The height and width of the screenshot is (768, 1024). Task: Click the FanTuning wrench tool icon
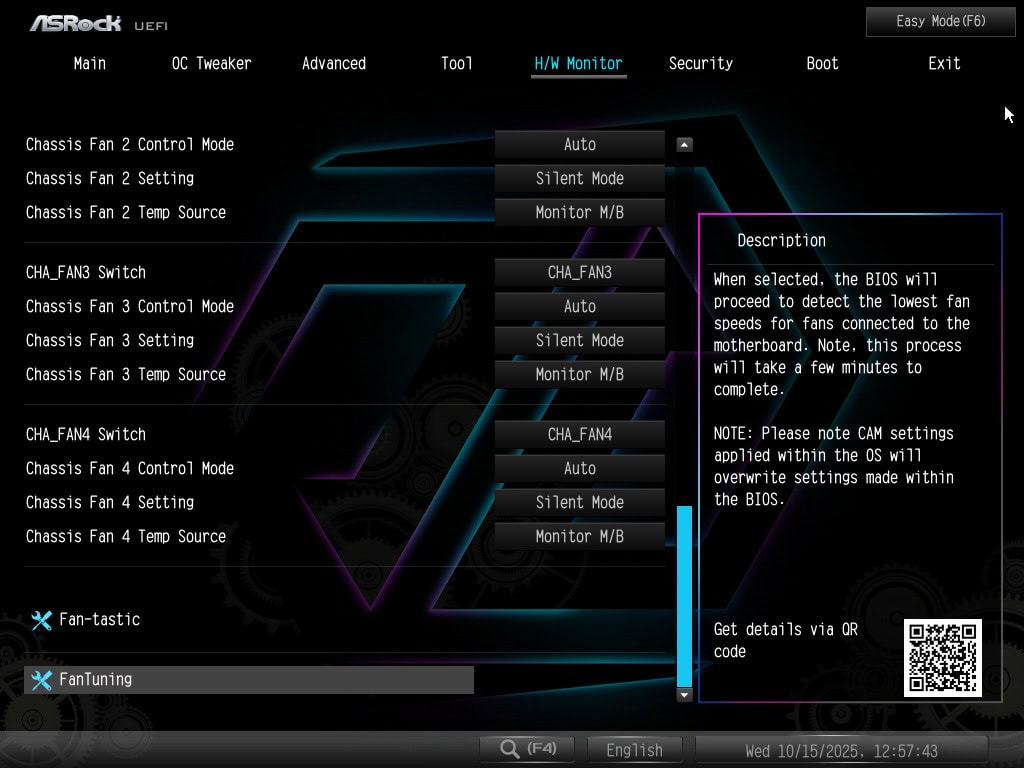41,680
